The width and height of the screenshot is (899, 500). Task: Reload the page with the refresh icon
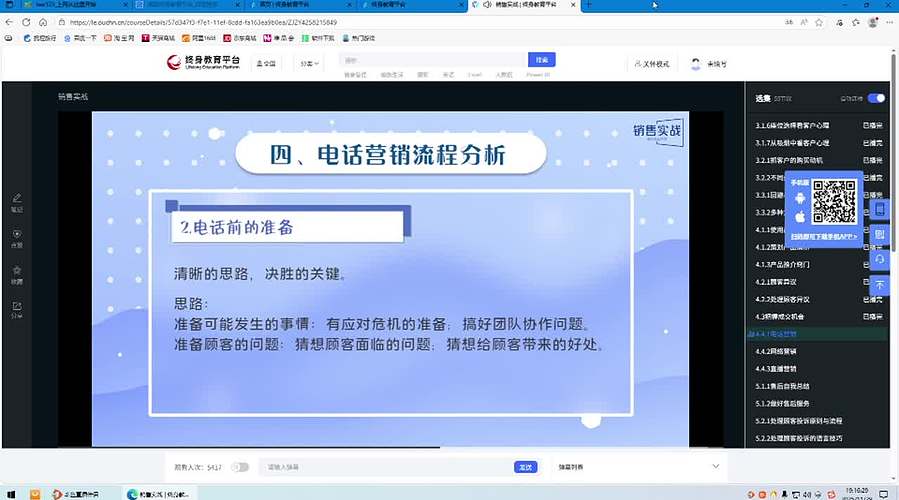(x=26, y=22)
